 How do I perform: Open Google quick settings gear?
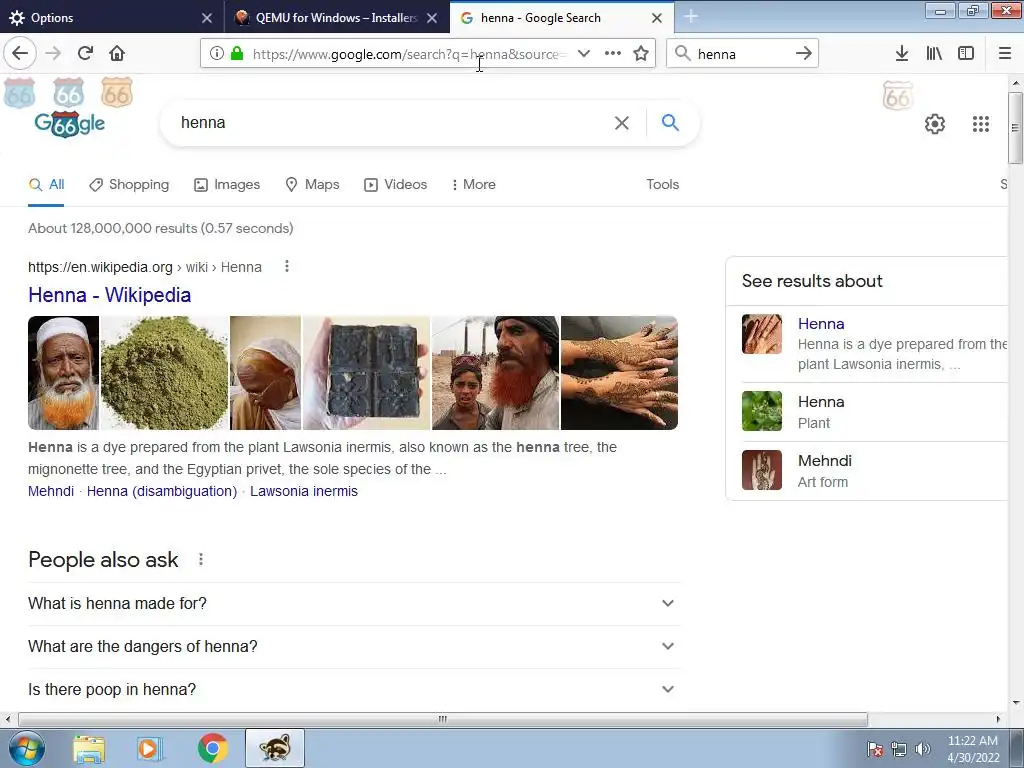[935, 123]
